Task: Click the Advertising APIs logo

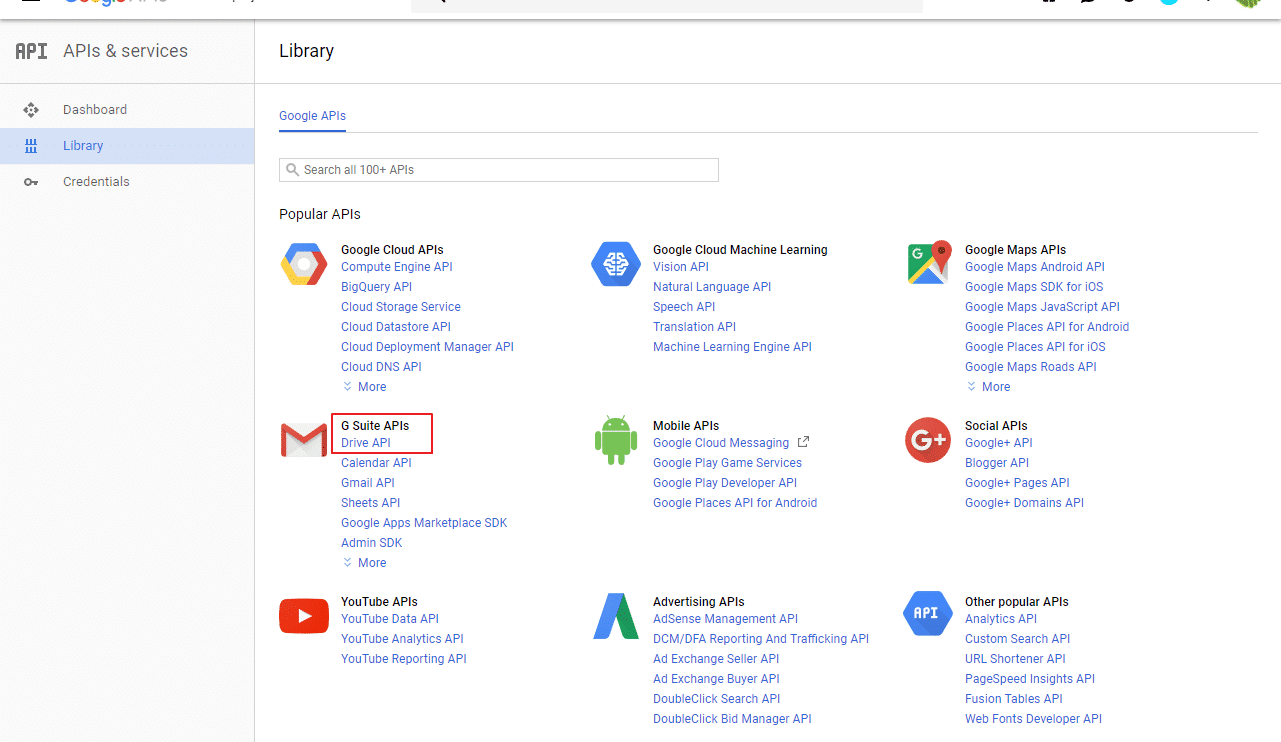Action: [615, 616]
